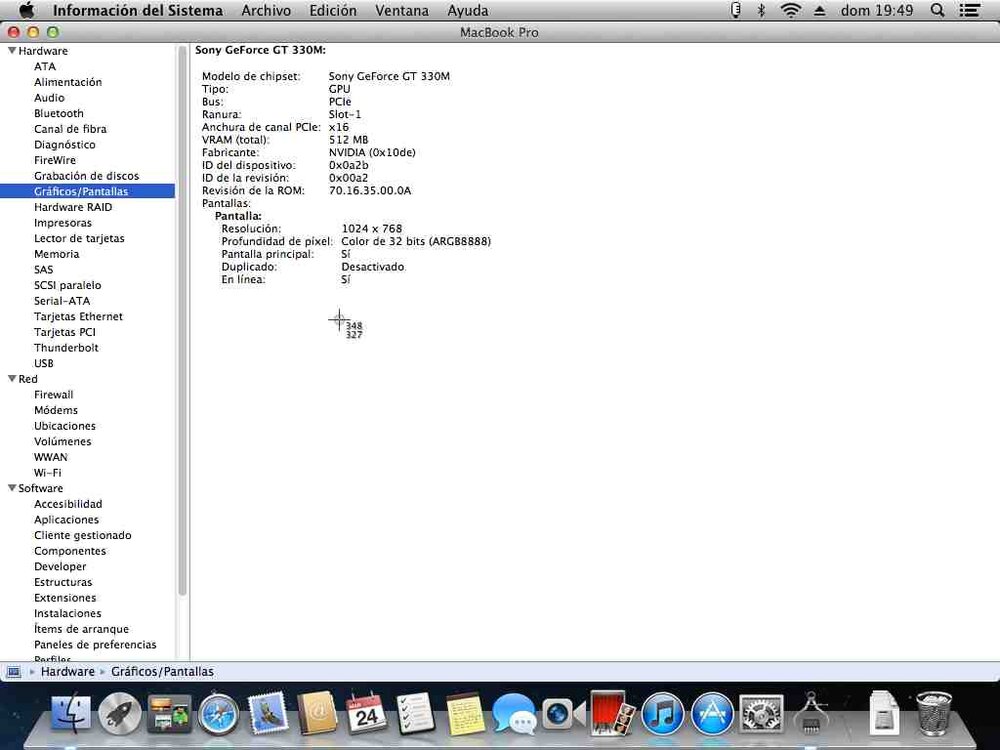Open the App Store dock icon
Screen dimensions: 1000x750
click(x=712, y=714)
